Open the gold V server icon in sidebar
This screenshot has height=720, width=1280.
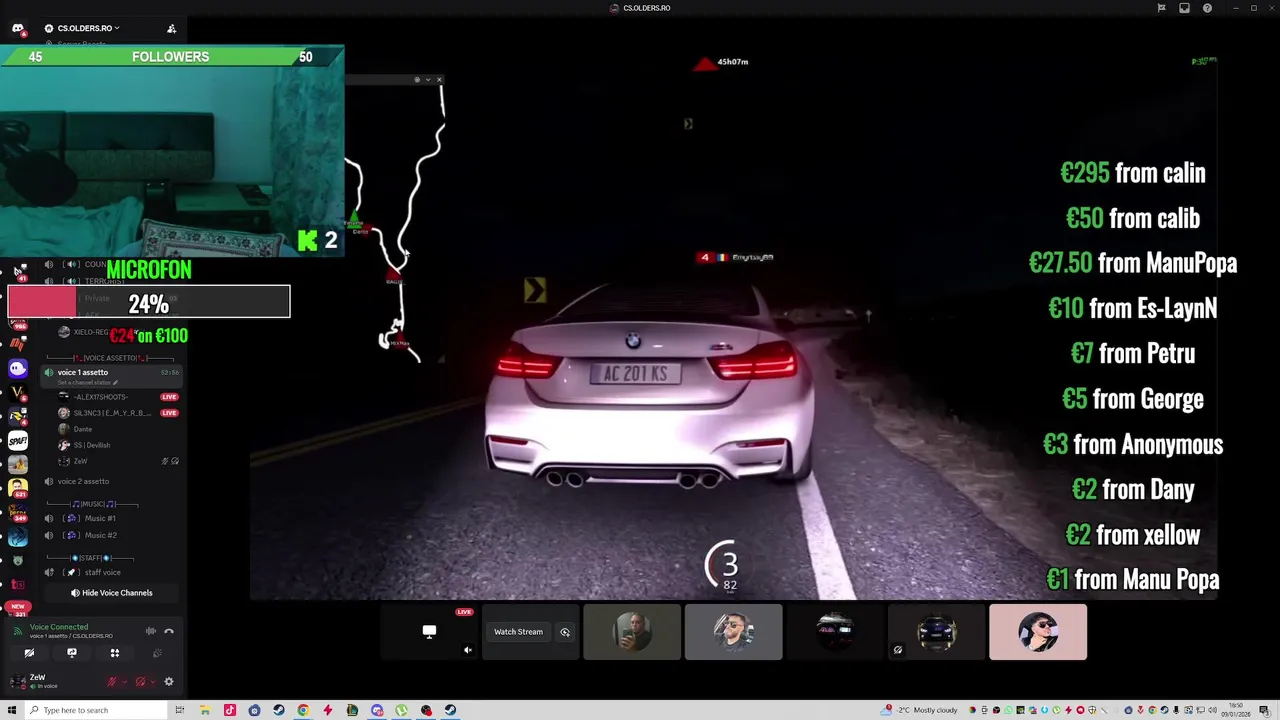coord(18,392)
